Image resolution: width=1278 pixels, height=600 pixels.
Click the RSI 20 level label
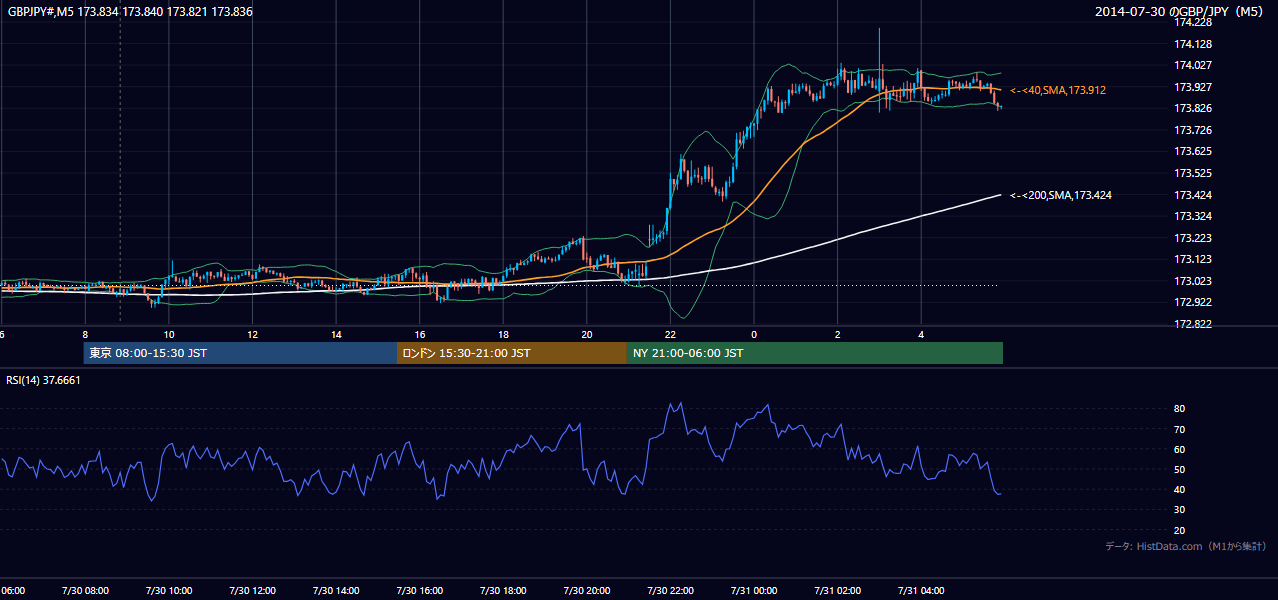tap(1179, 530)
